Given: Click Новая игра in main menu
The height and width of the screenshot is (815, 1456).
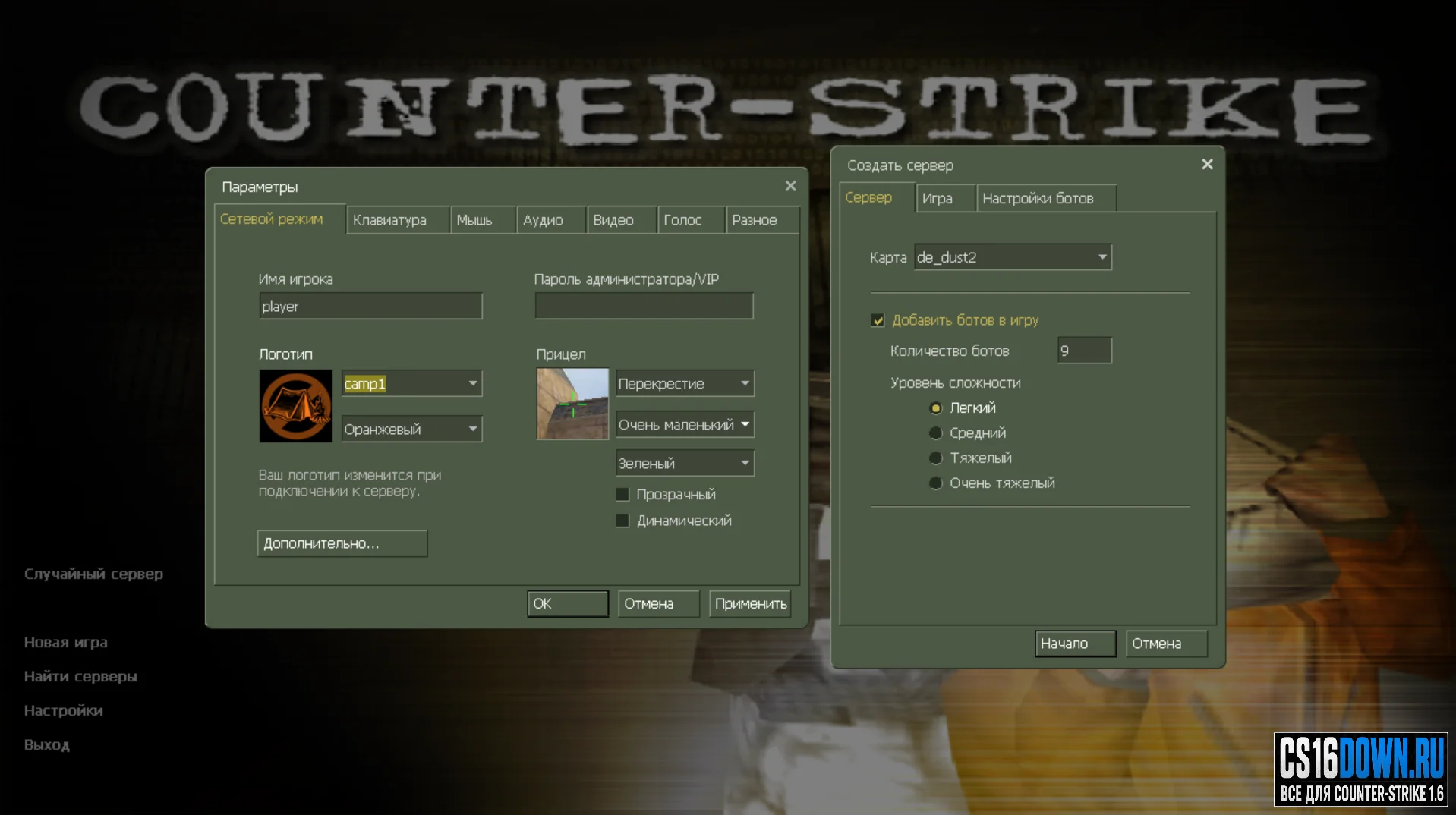Looking at the screenshot, I should (x=66, y=643).
